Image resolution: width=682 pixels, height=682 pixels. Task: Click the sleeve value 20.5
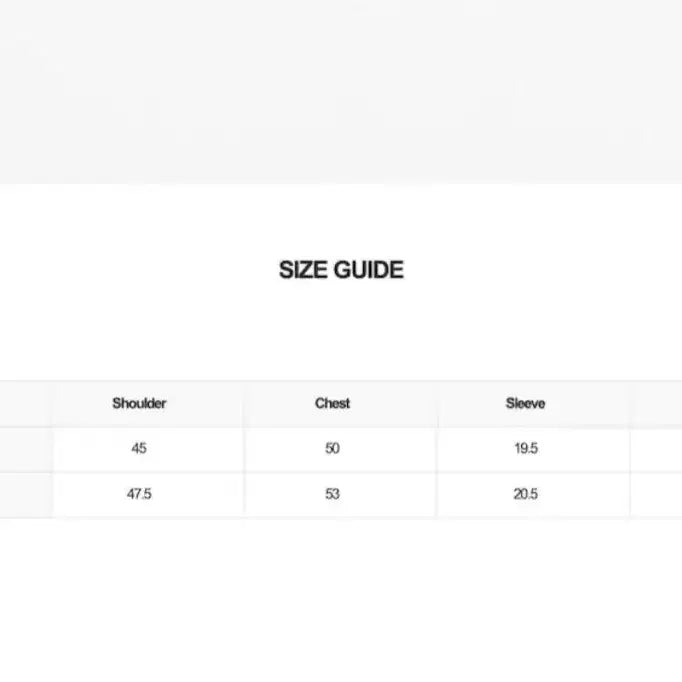[525, 494]
